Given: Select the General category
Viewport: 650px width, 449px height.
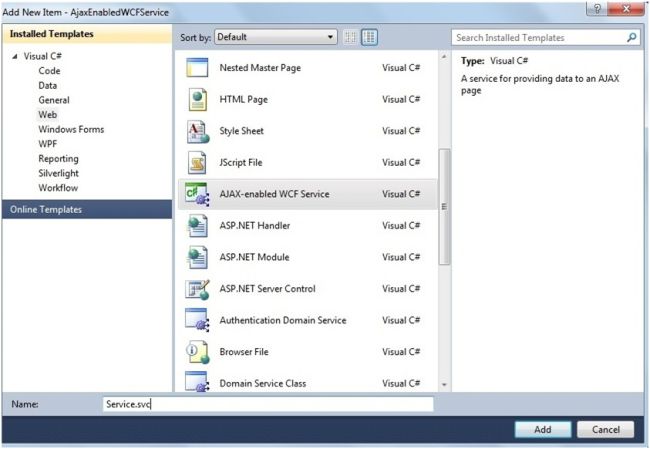Looking at the screenshot, I should click(x=54, y=100).
